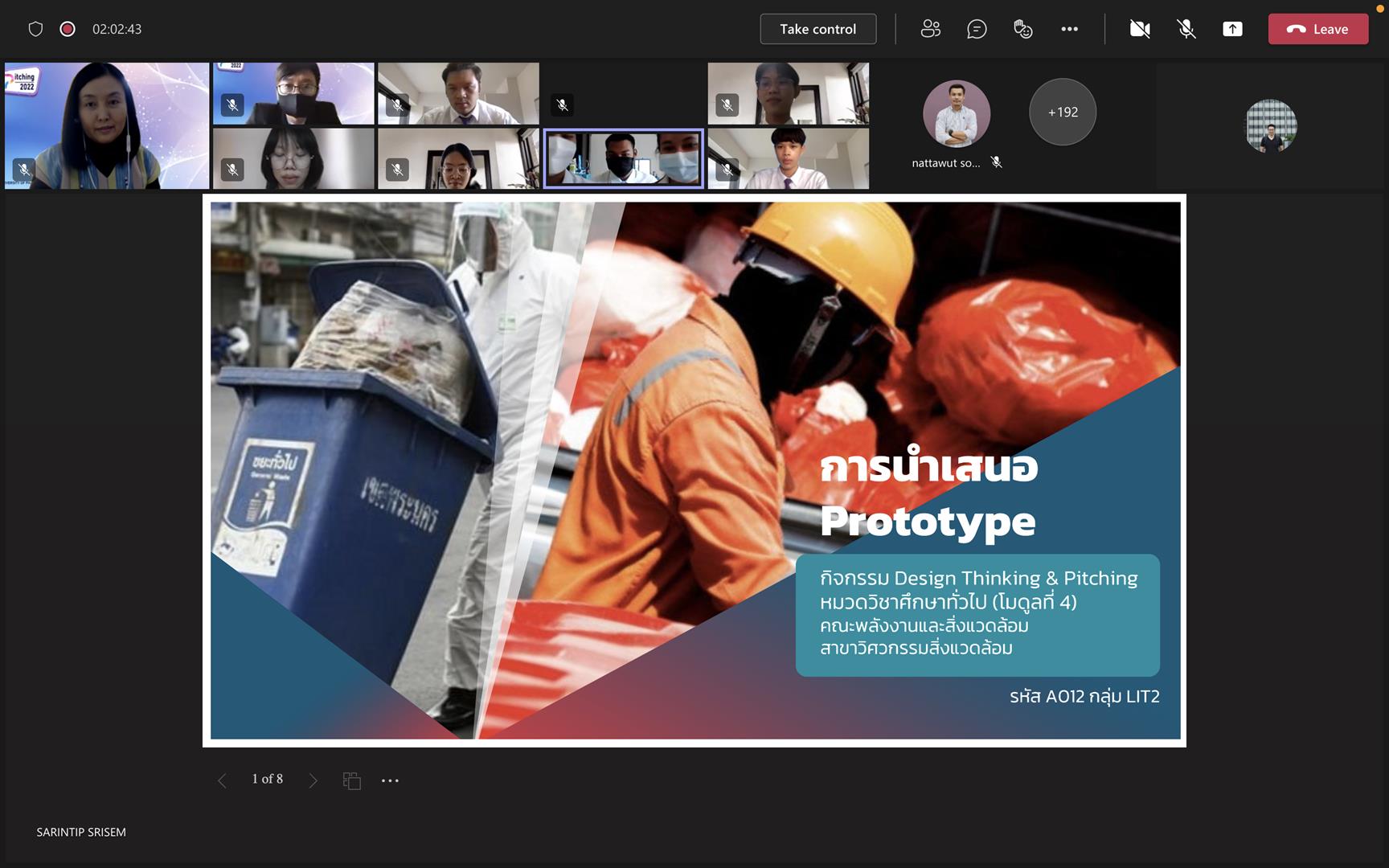Image resolution: width=1389 pixels, height=868 pixels.
Task: Click the woman presenter's video tile
Action: pos(107,125)
